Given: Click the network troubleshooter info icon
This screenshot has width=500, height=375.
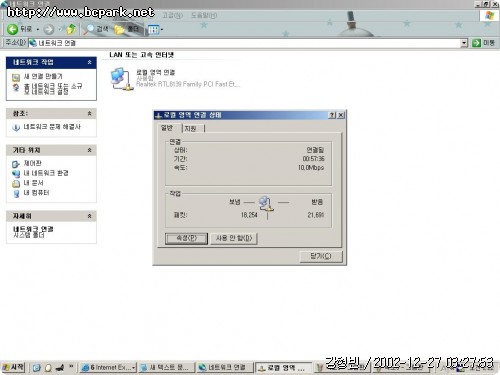Looking at the screenshot, I should coord(16,128).
